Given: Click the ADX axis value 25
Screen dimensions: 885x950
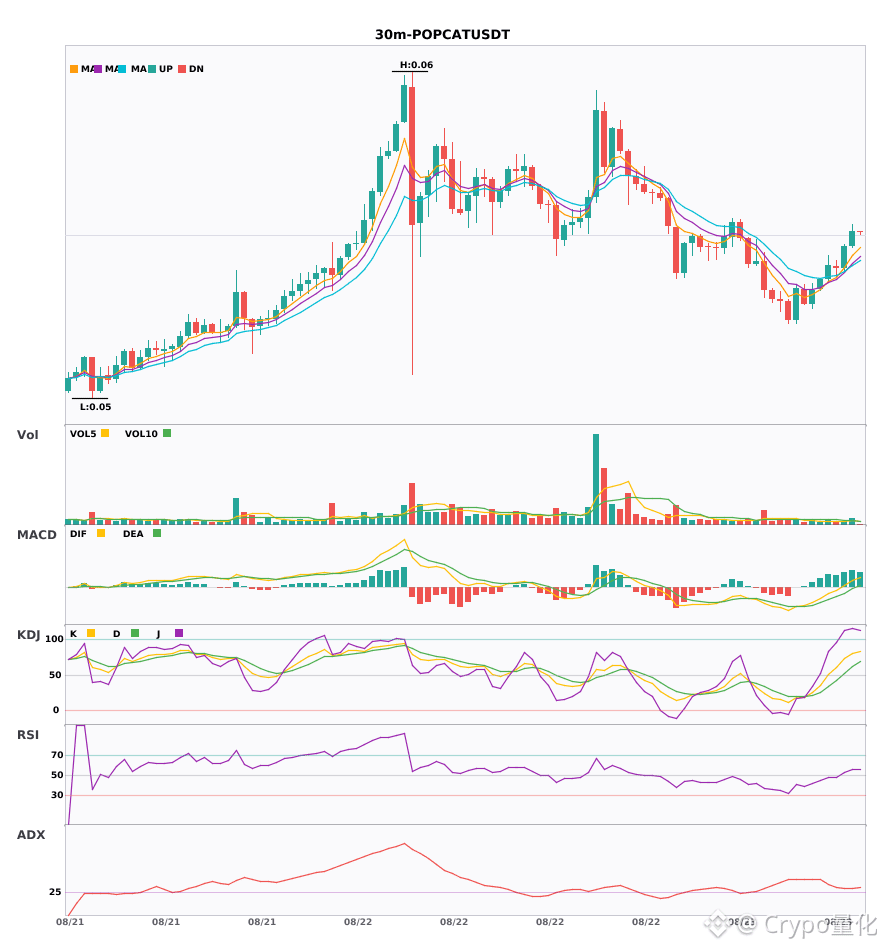Looking at the screenshot, I should (55, 892).
